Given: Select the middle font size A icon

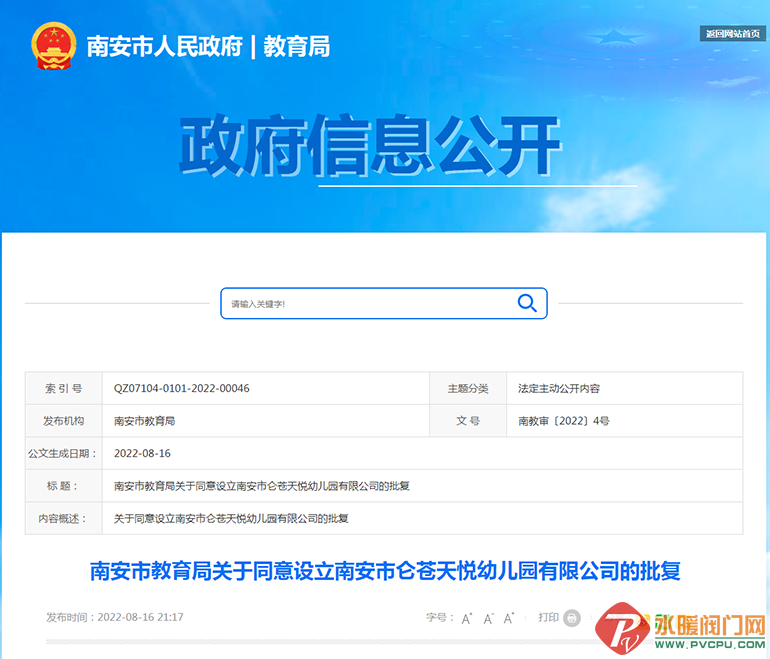Looking at the screenshot, I should tap(488, 618).
